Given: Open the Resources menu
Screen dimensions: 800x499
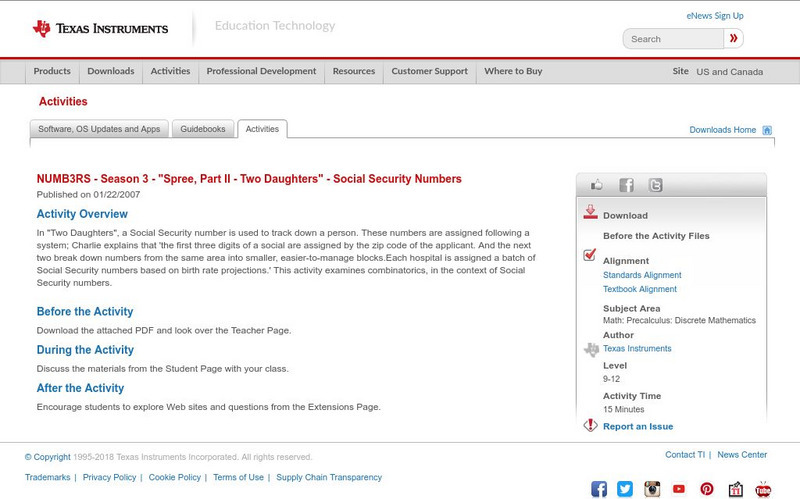Looking at the screenshot, I should tap(354, 71).
